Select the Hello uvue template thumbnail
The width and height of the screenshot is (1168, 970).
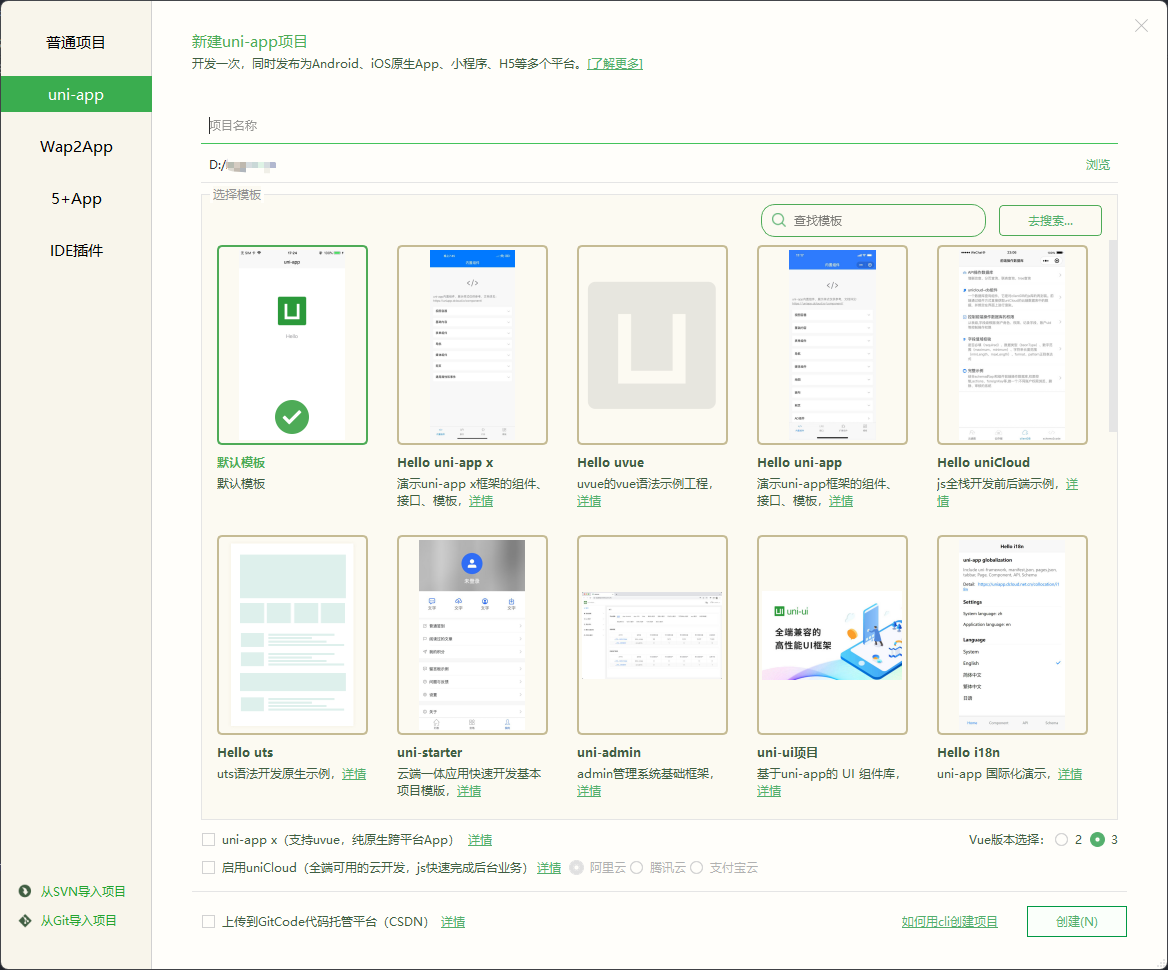pos(652,345)
